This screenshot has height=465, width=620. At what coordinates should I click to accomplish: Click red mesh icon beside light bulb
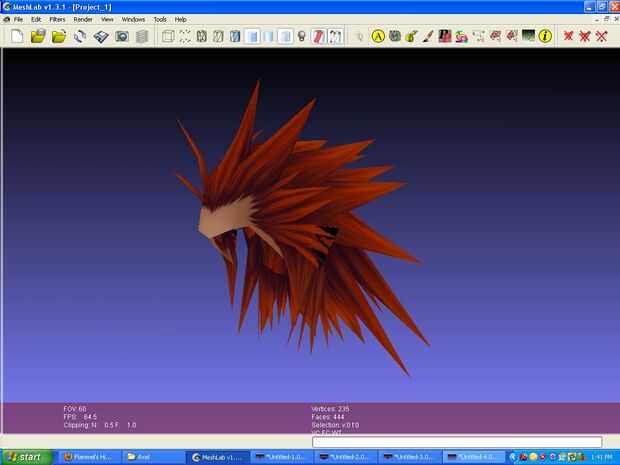[x=319, y=37]
